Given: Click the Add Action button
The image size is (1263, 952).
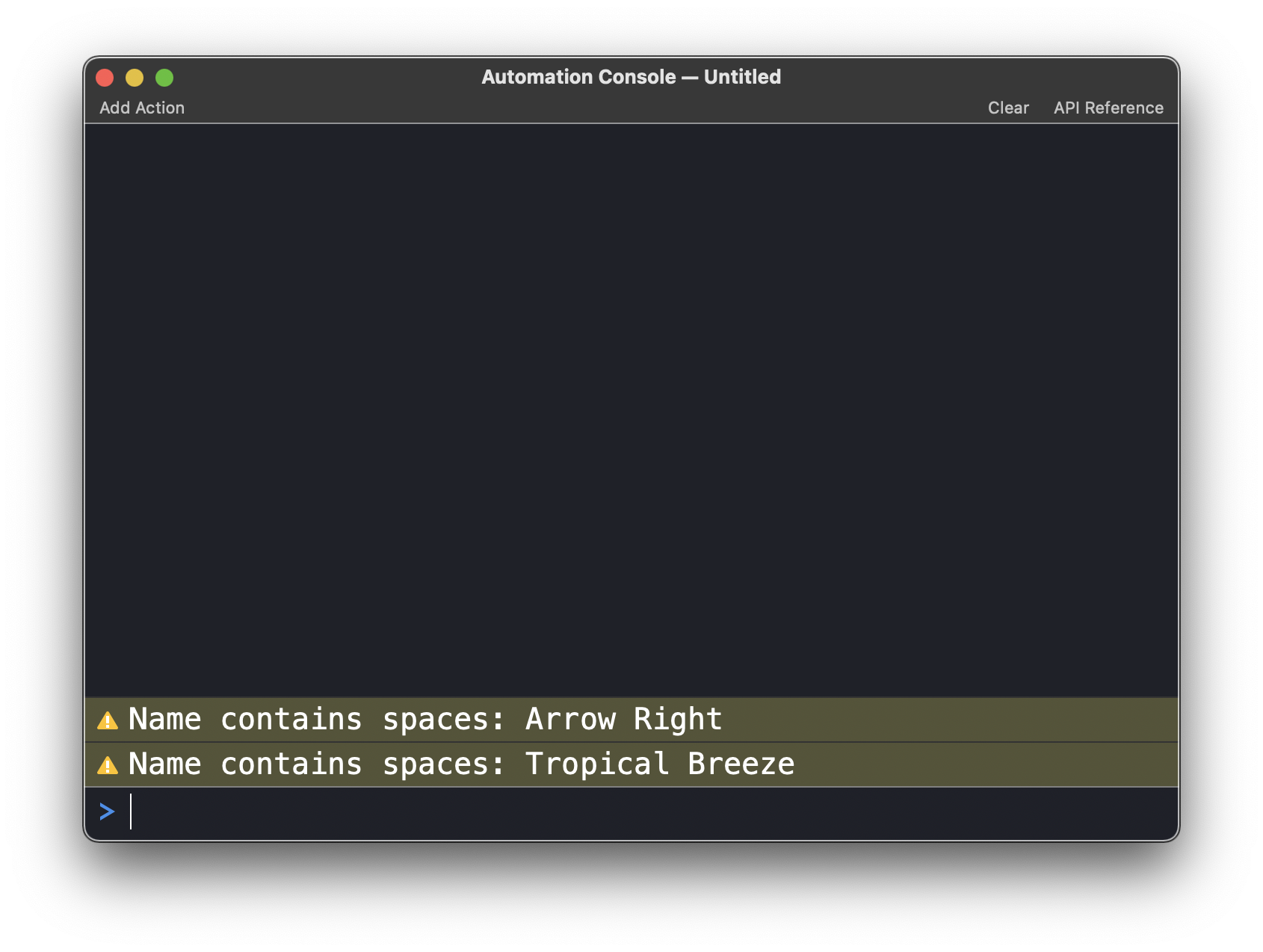Looking at the screenshot, I should [142, 108].
